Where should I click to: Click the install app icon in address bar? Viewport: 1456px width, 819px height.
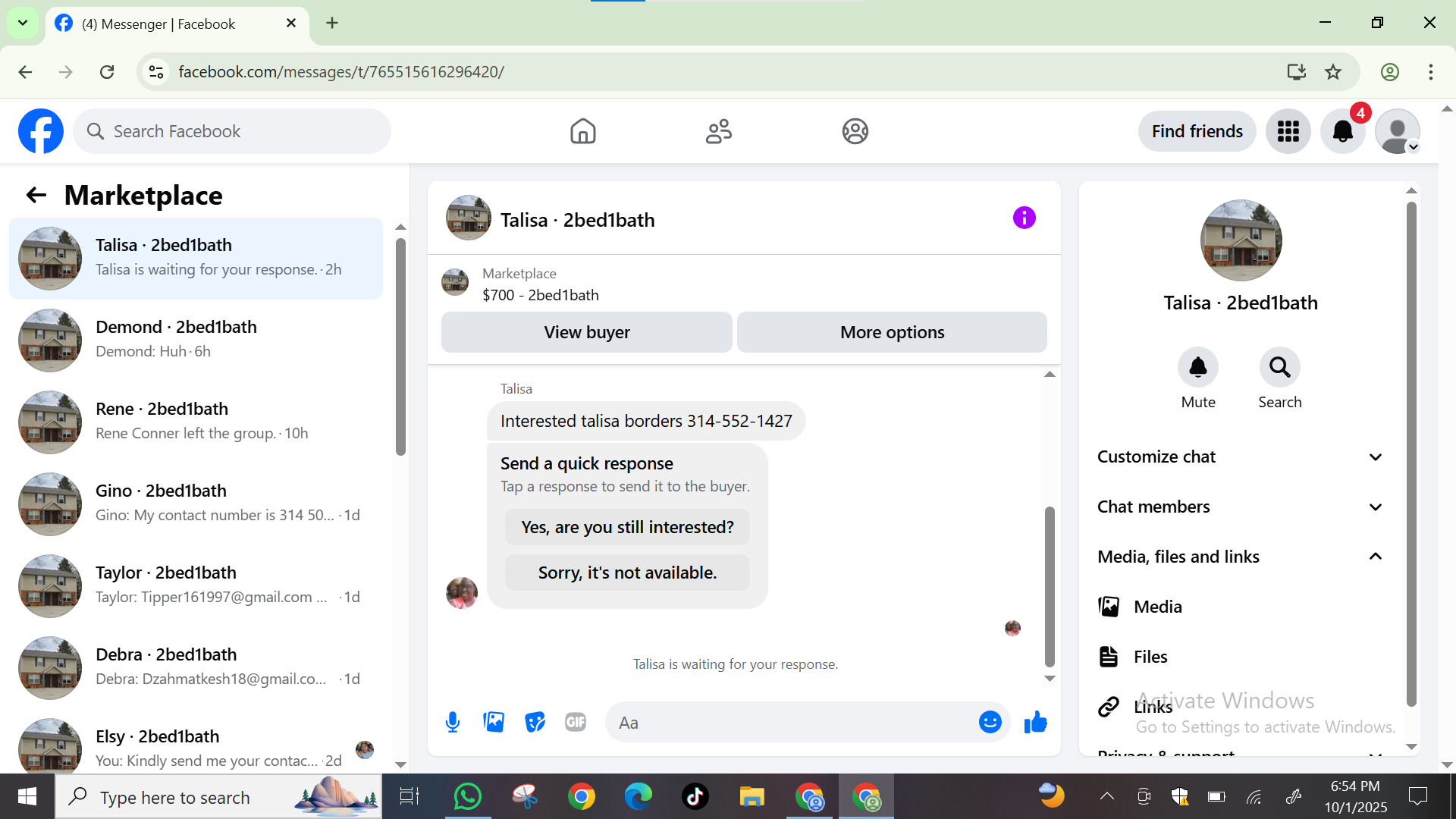coord(1296,71)
